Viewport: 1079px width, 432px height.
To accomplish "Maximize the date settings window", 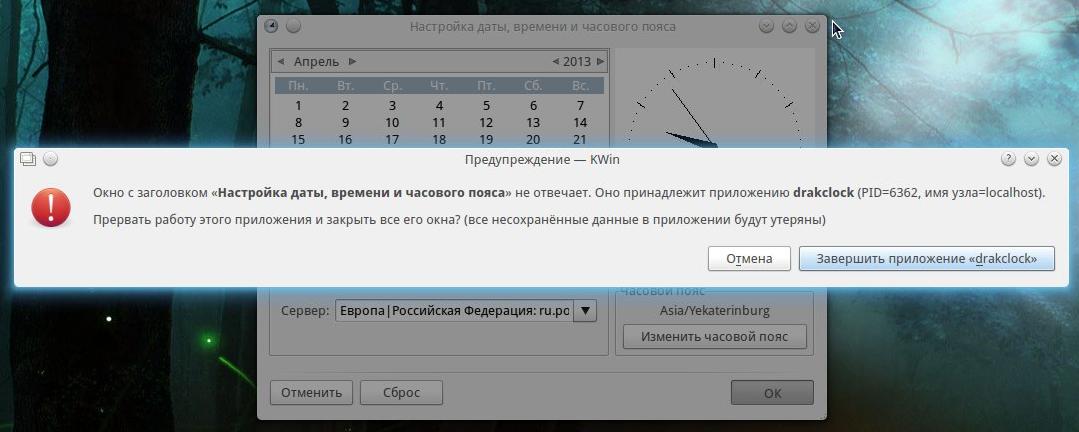I will click(789, 26).
